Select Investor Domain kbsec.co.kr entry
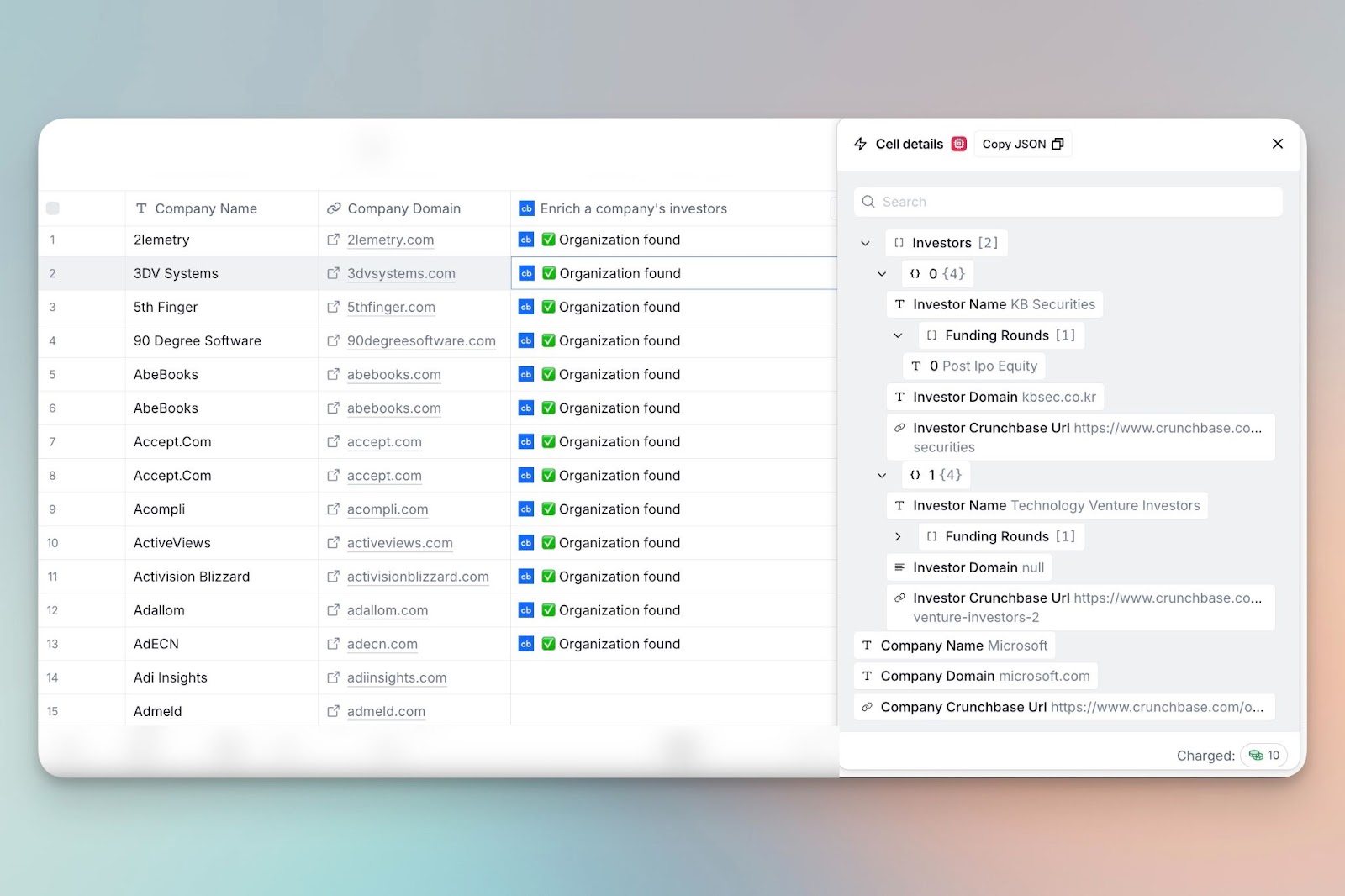 [995, 397]
